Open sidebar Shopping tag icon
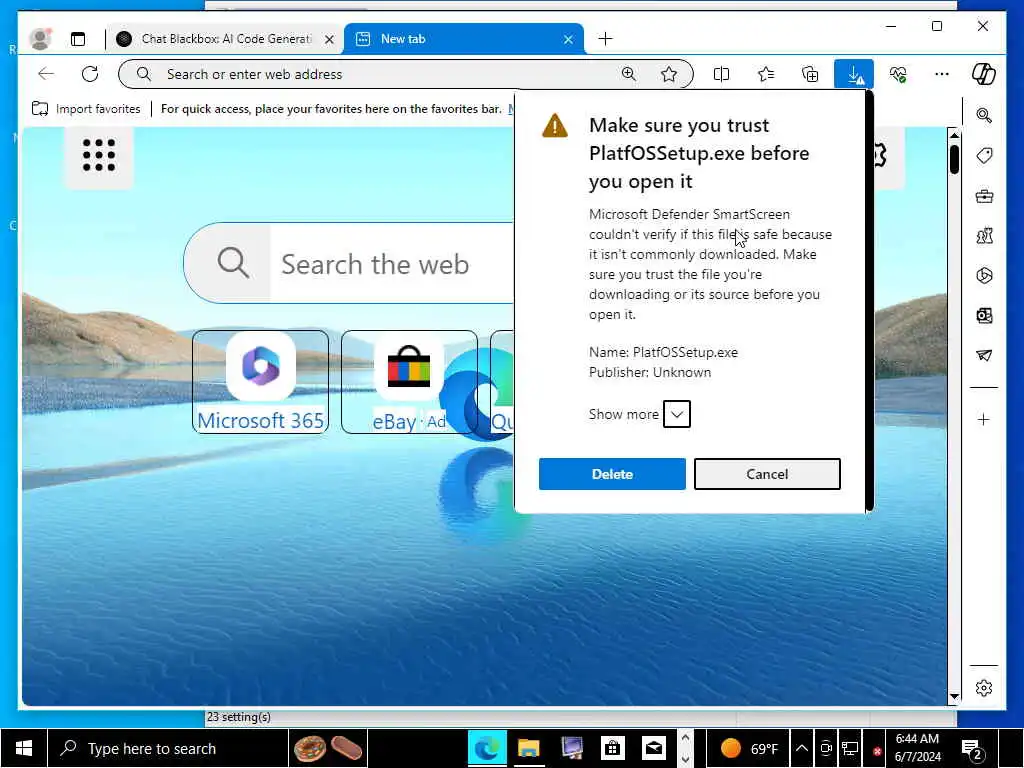The image size is (1024, 768). (x=984, y=155)
